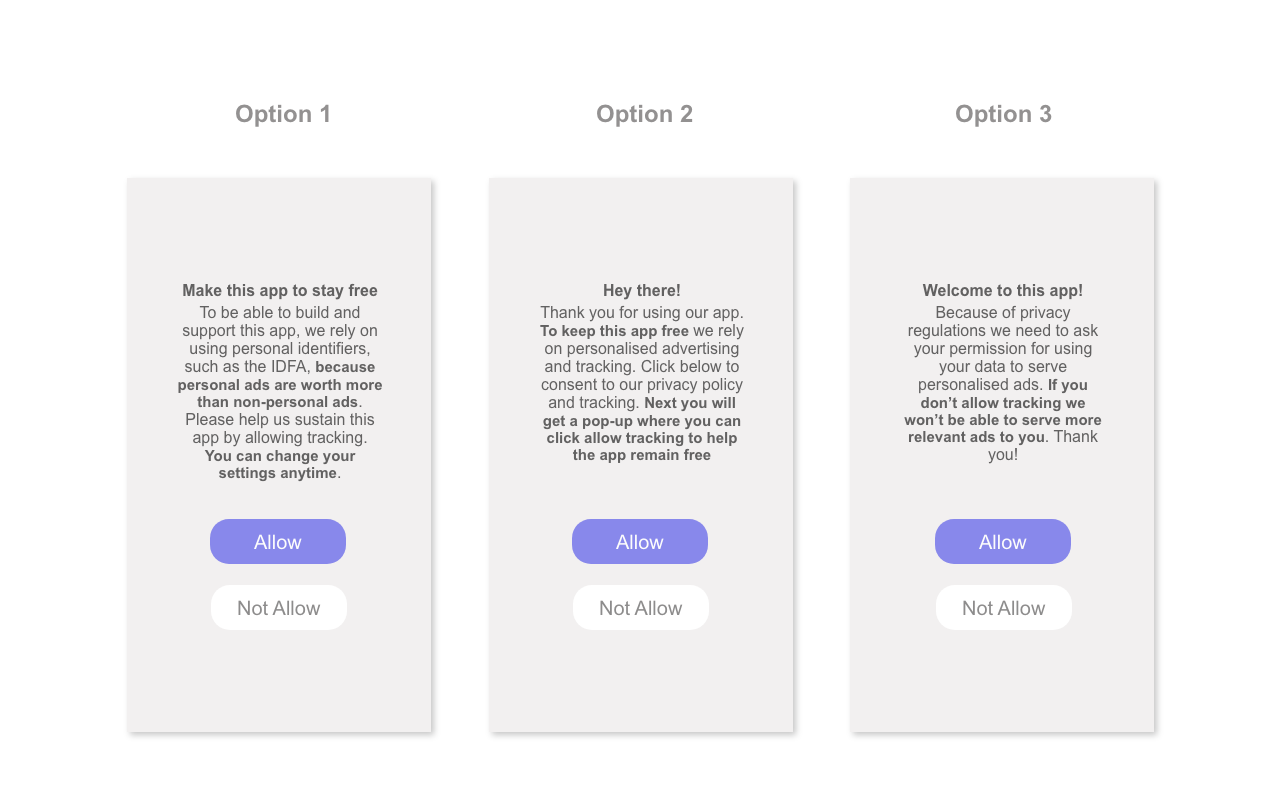Click Allow in the Option 3 dialog
Image resolution: width=1280 pixels, height=800 pixels.
click(1003, 541)
